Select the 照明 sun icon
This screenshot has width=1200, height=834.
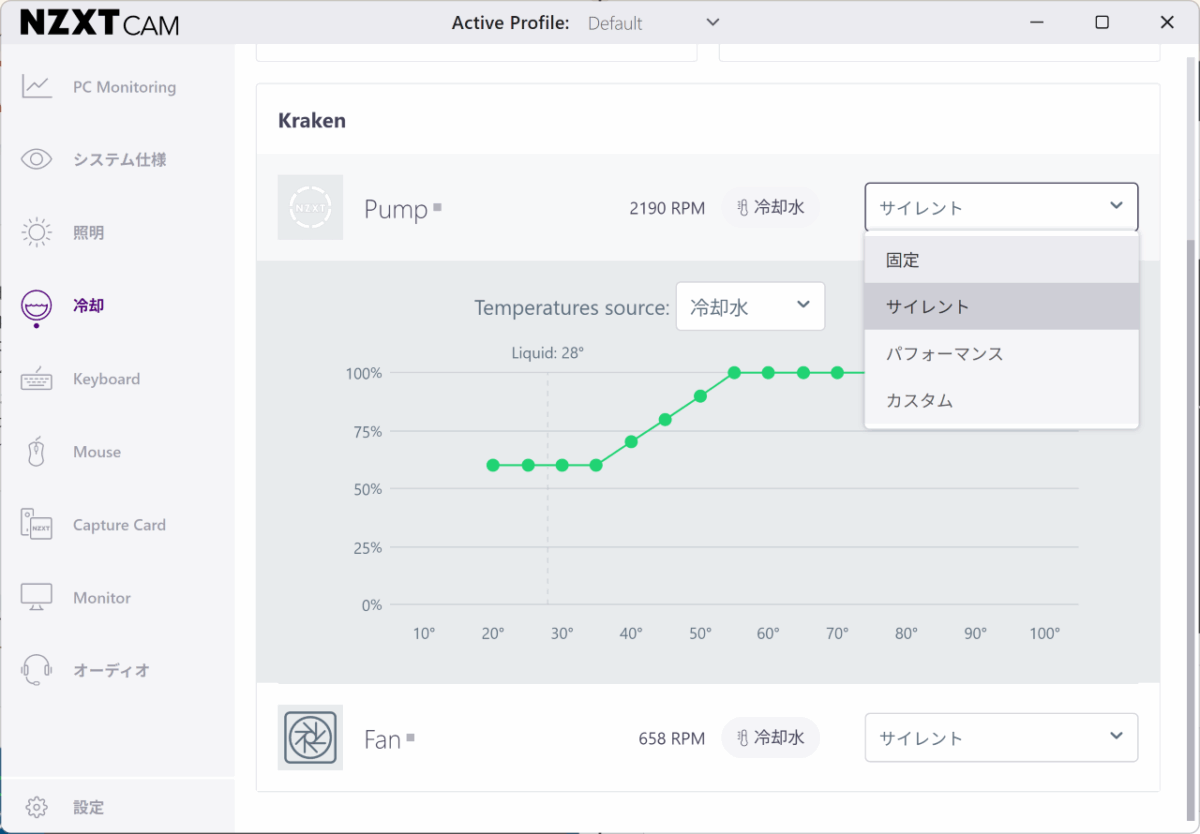[x=37, y=233]
